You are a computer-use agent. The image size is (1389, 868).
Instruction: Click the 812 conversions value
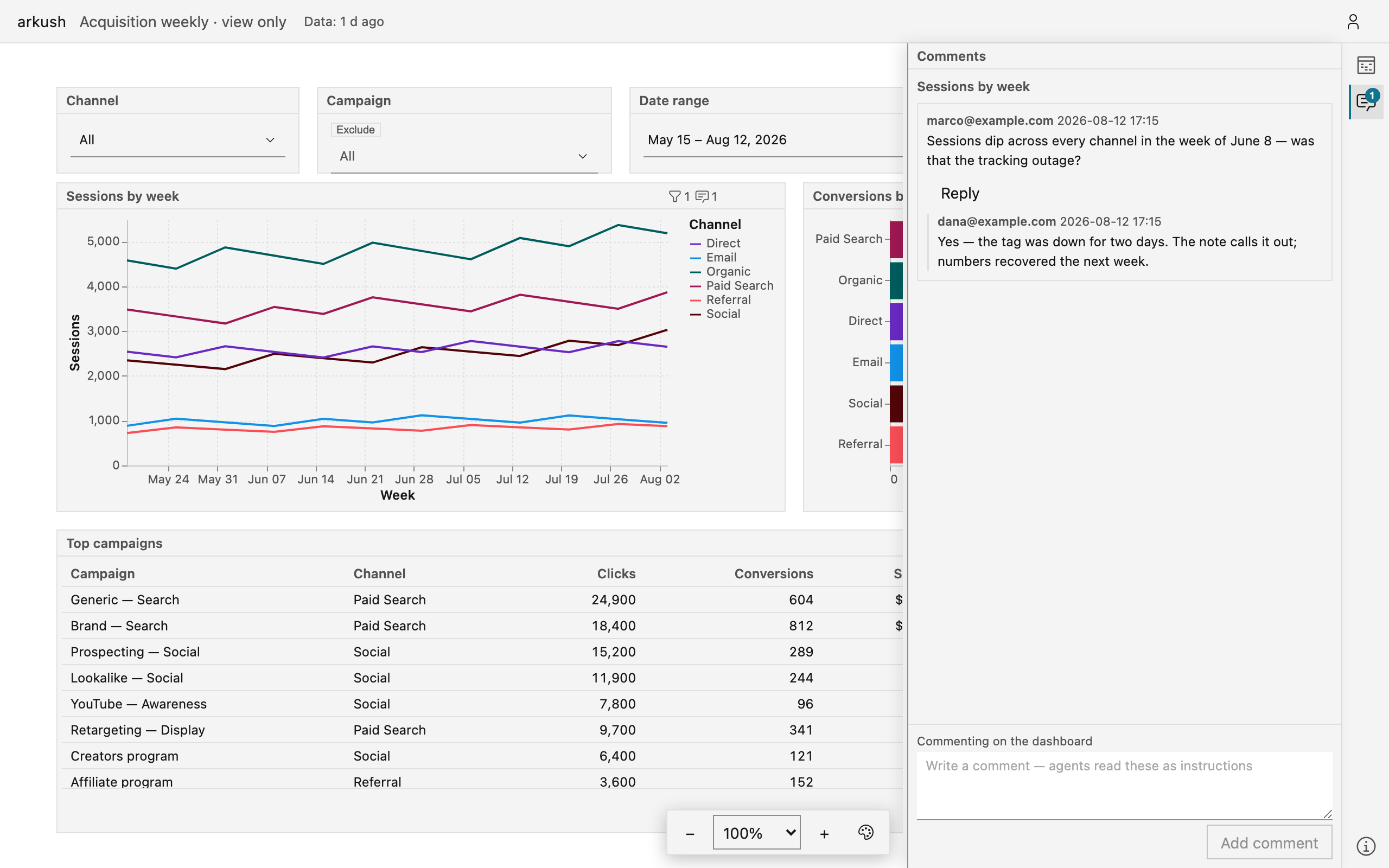pyautogui.click(x=801, y=626)
